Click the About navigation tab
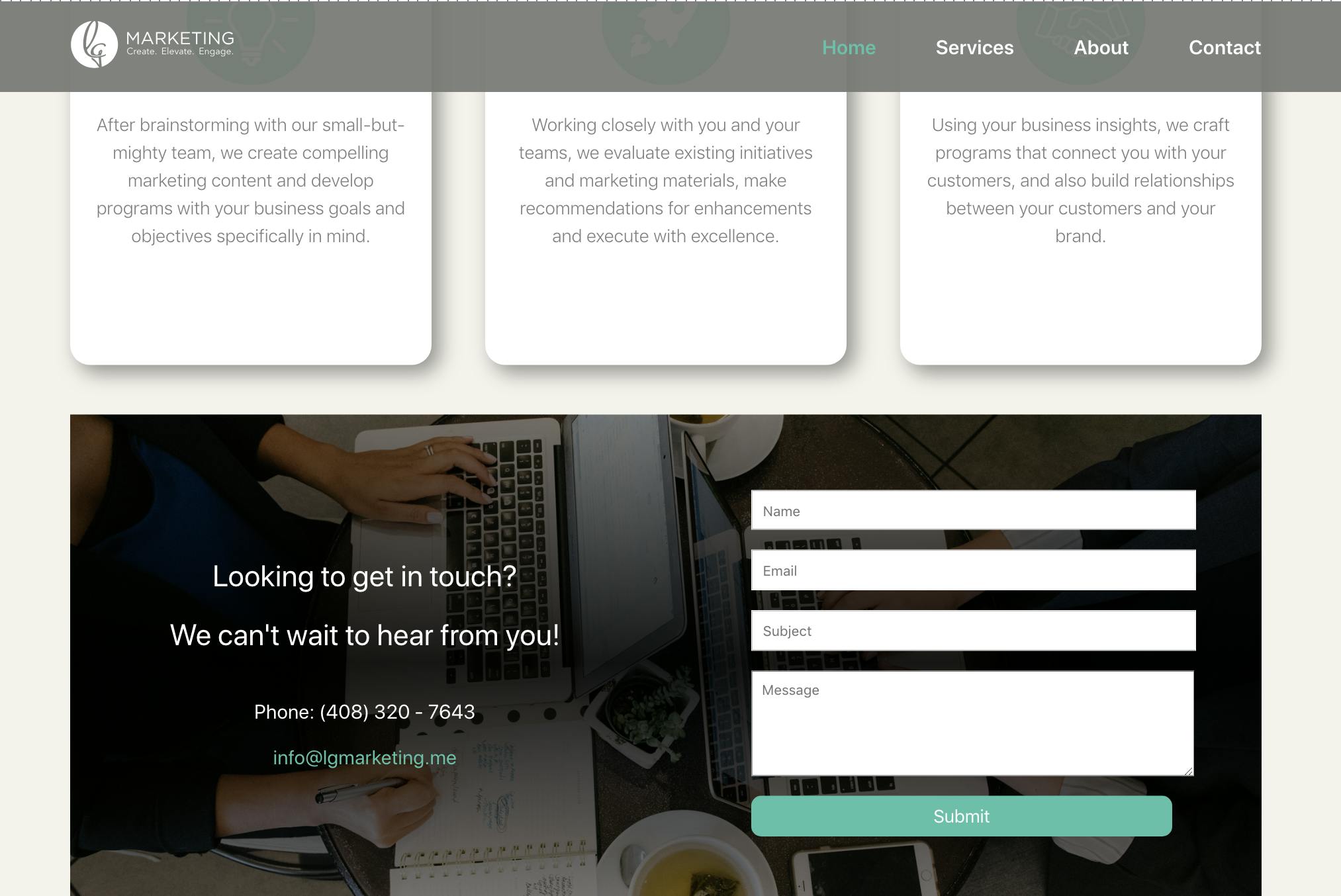 click(x=1101, y=47)
